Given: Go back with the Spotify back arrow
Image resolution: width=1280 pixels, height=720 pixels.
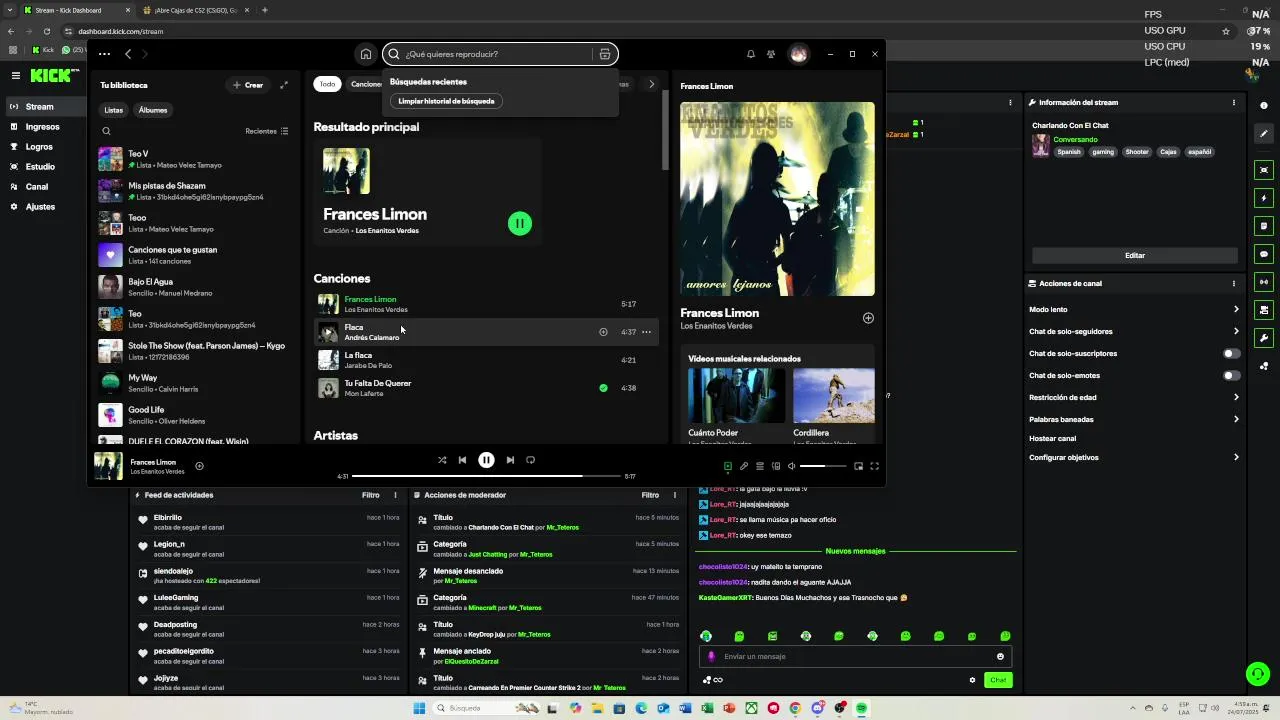Looking at the screenshot, I should point(128,54).
